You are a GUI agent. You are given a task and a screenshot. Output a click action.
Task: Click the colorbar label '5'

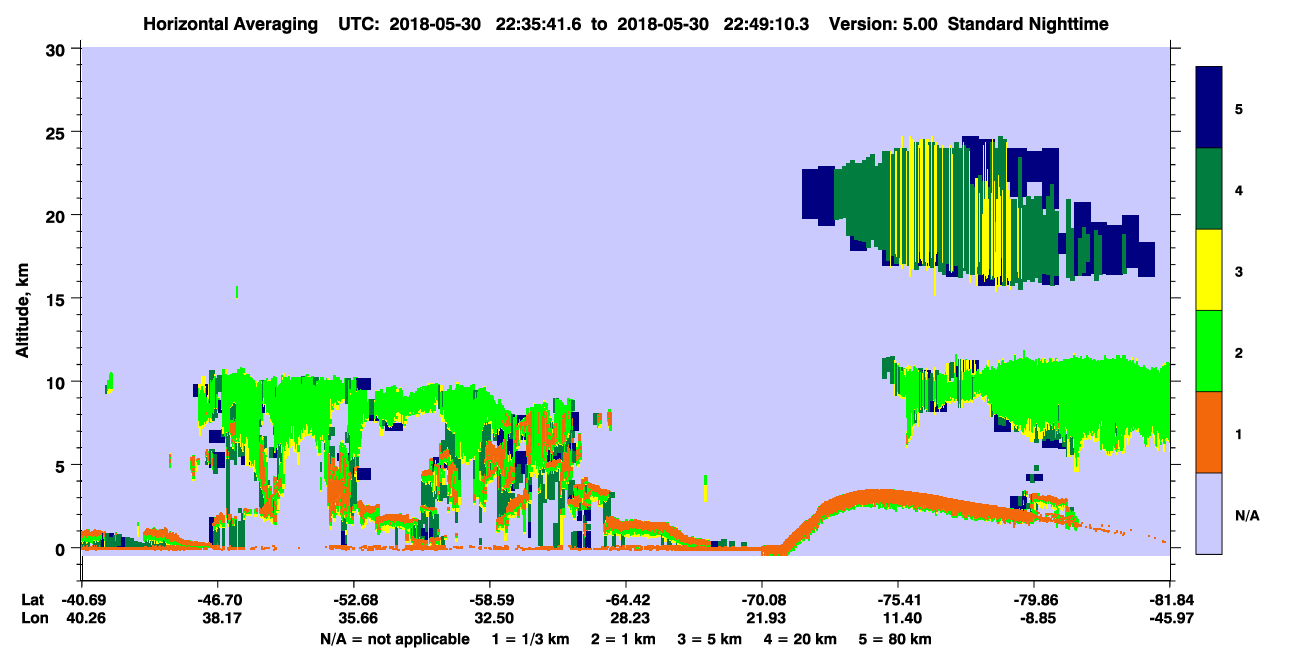(x=1238, y=107)
